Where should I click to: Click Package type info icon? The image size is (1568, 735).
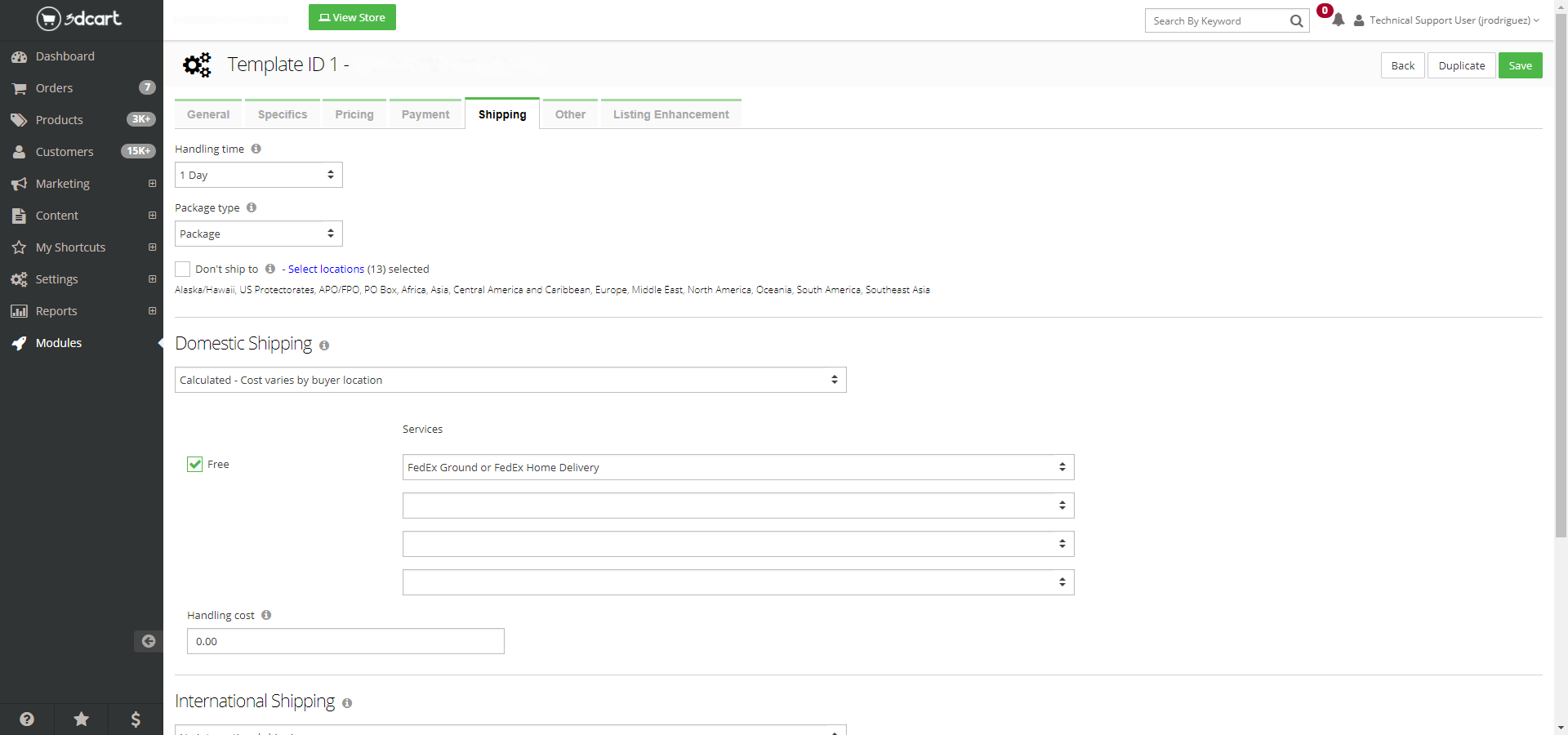coord(252,207)
